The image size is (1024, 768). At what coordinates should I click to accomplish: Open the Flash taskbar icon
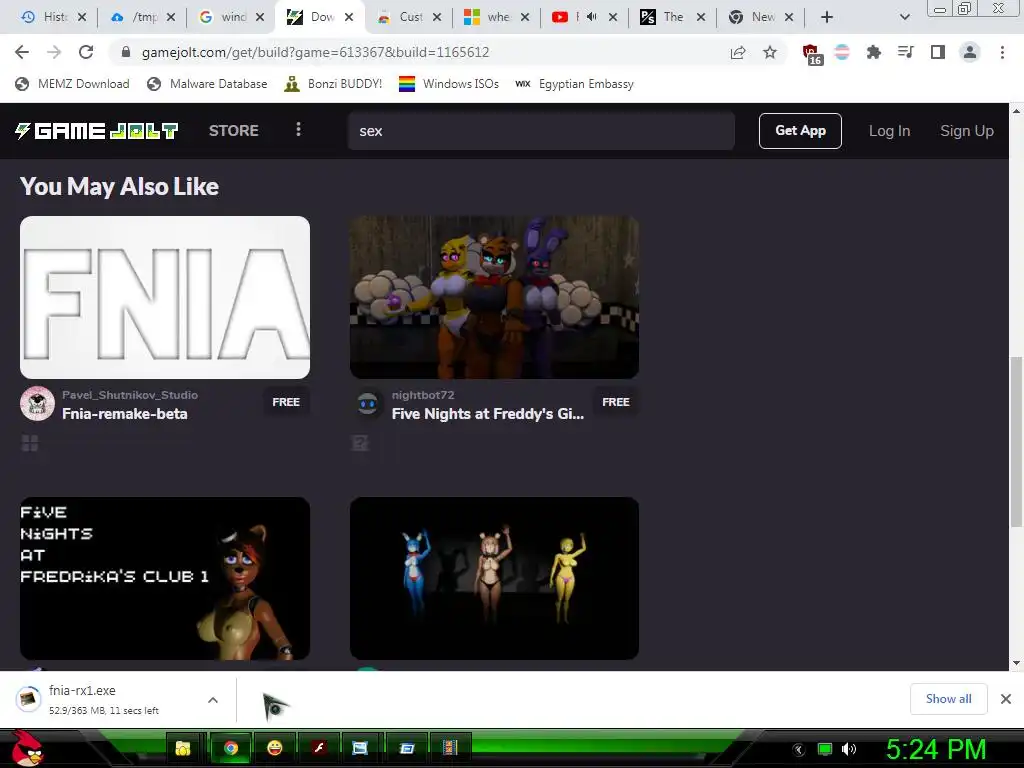click(318, 748)
